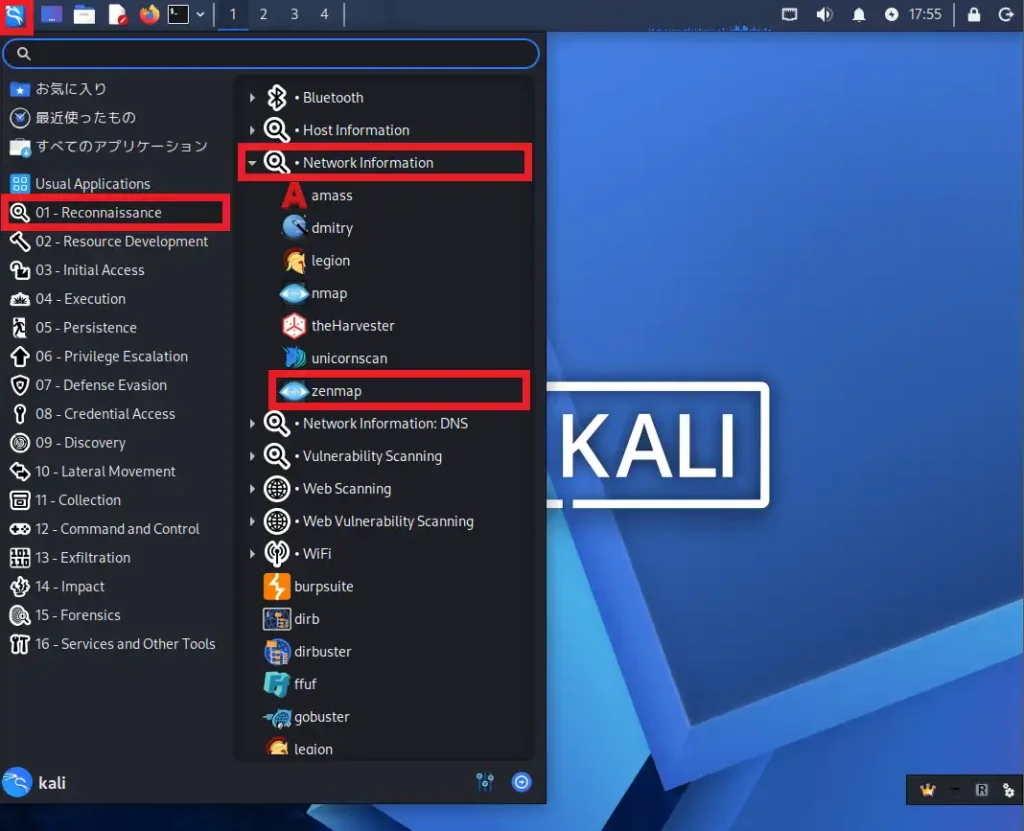Screen dimensions: 1024x831
Task: Click the Kali dragon menu icon
Action: coord(15,14)
